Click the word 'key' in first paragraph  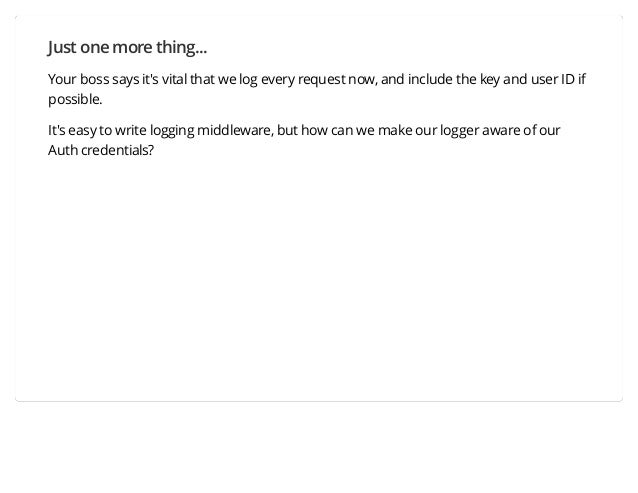(489, 80)
